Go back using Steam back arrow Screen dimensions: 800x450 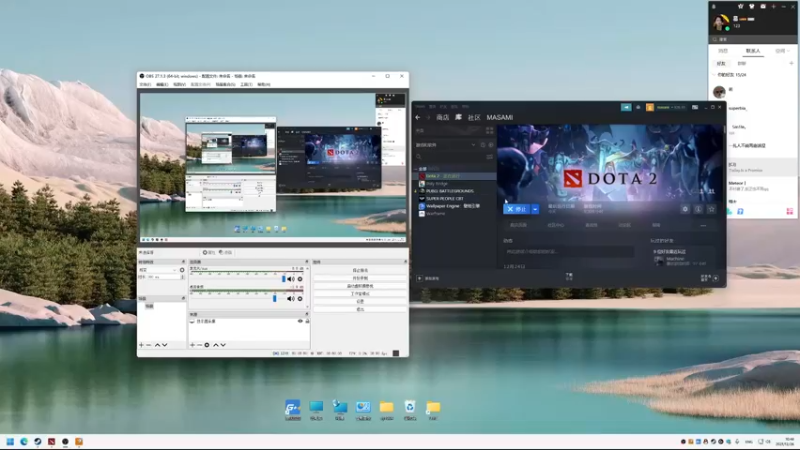pyautogui.click(x=418, y=117)
